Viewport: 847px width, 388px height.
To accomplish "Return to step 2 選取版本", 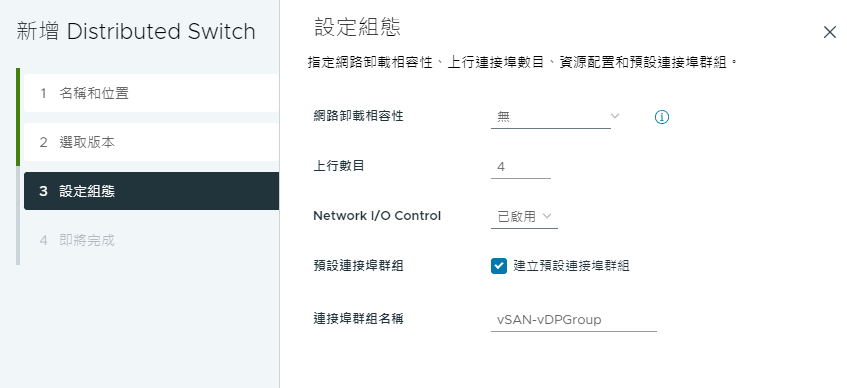I will click(x=151, y=143).
